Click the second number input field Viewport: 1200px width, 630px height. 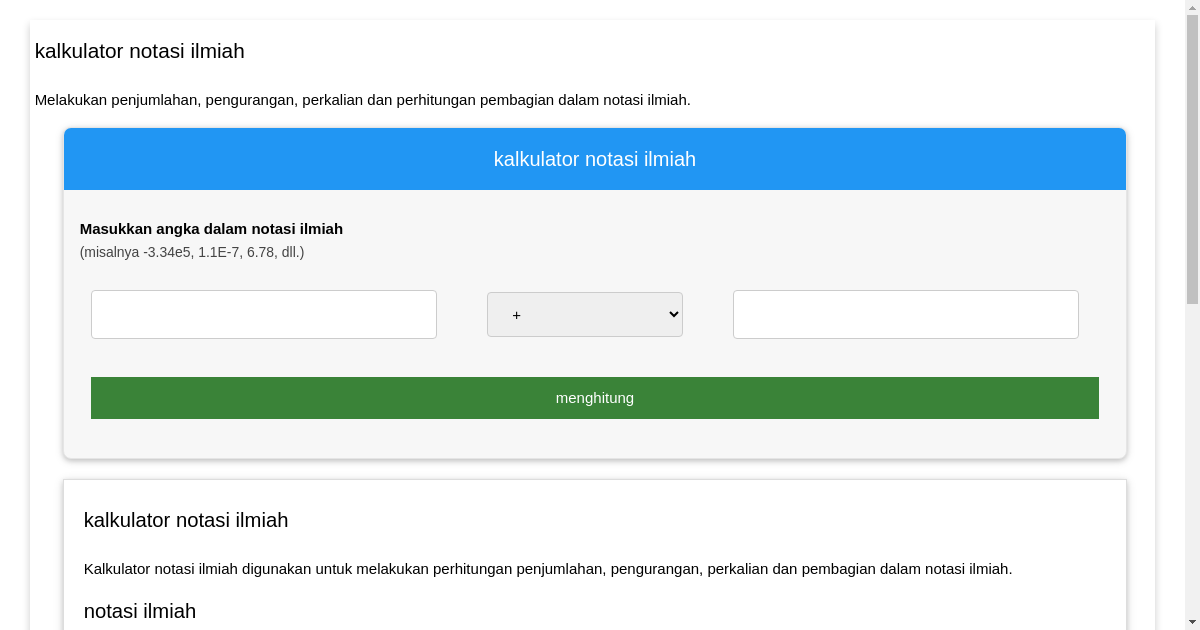[x=905, y=314]
